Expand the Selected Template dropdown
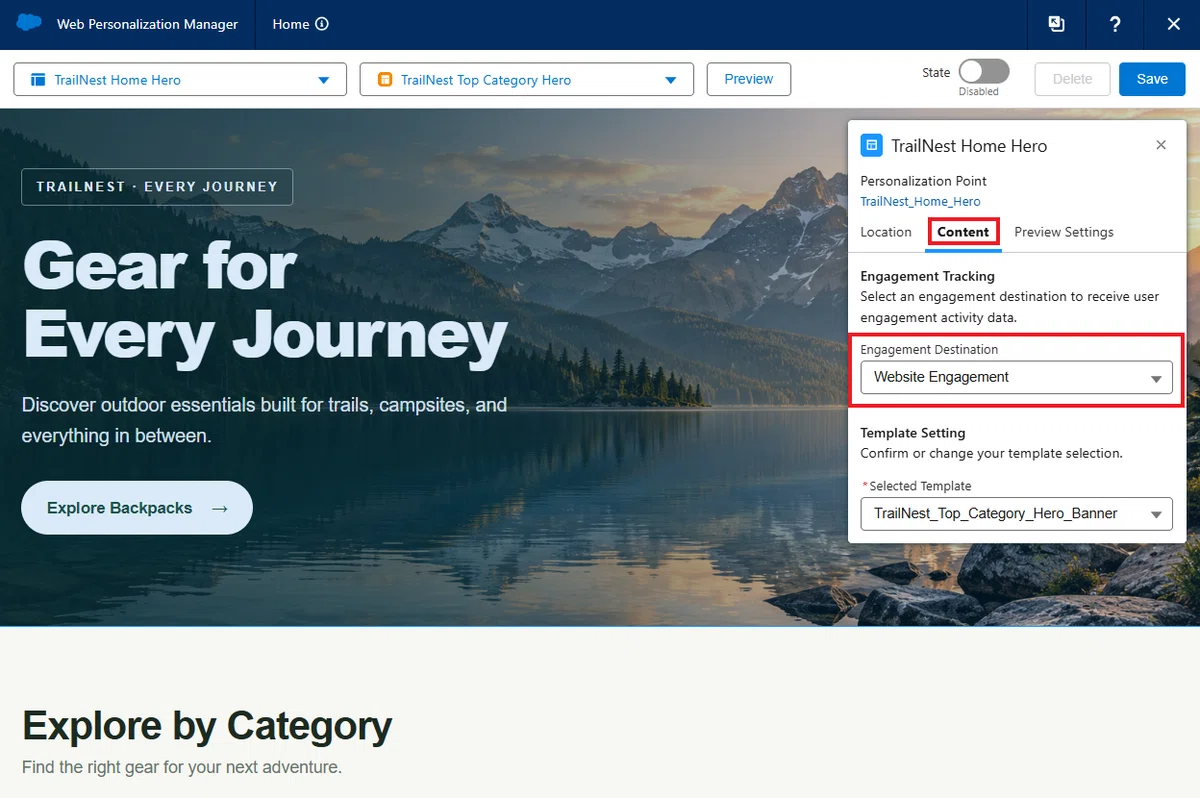The height and width of the screenshot is (798, 1200). [1016, 513]
